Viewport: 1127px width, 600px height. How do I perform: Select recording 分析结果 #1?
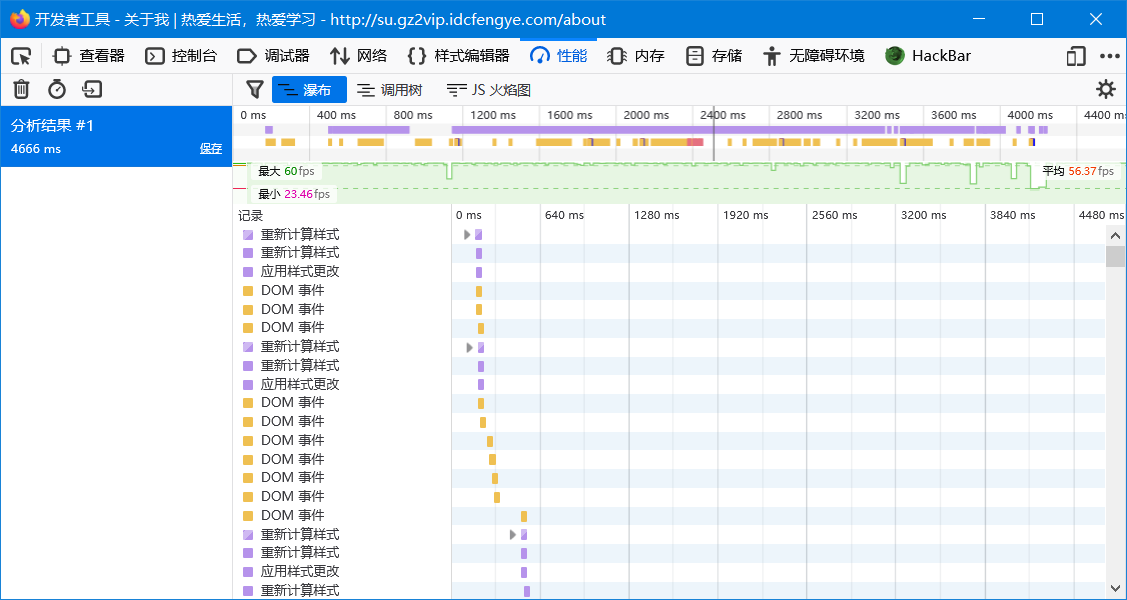click(x=116, y=137)
